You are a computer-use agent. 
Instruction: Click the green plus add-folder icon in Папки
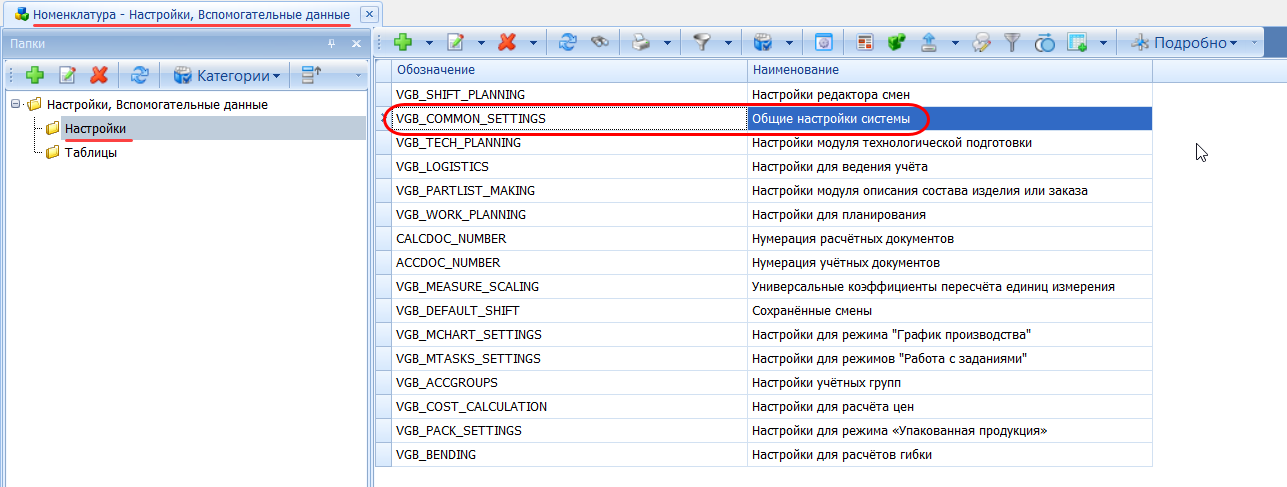(35, 75)
